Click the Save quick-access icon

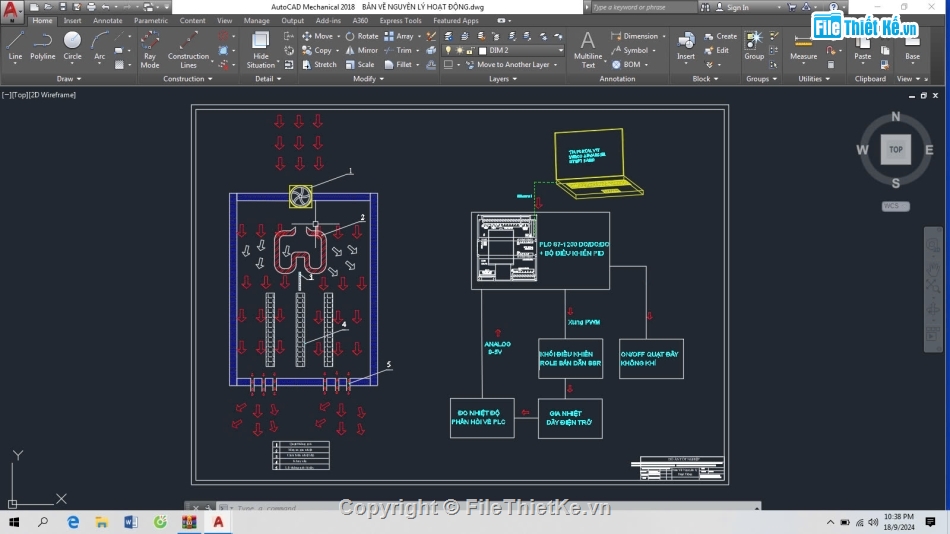click(62, 7)
